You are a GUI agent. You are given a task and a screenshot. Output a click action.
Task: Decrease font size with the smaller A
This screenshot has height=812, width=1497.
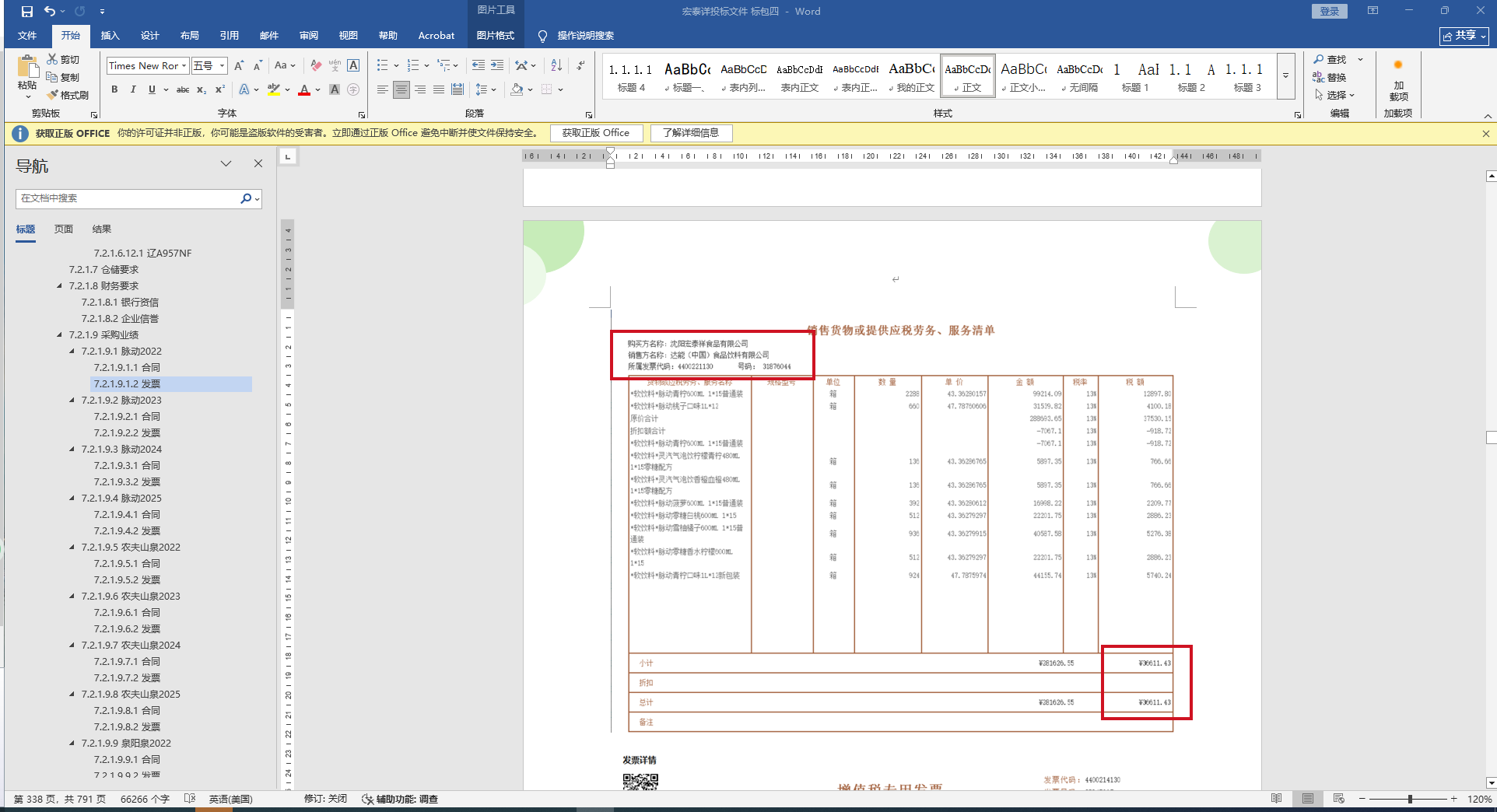pyautogui.click(x=258, y=66)
